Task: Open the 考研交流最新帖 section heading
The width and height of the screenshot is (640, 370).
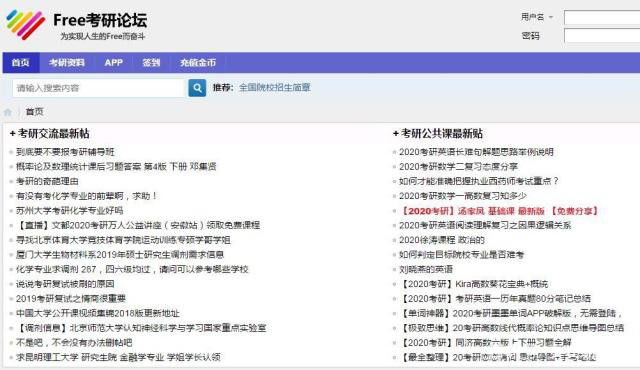Action: pyautogui.click(x=50, y=133)
